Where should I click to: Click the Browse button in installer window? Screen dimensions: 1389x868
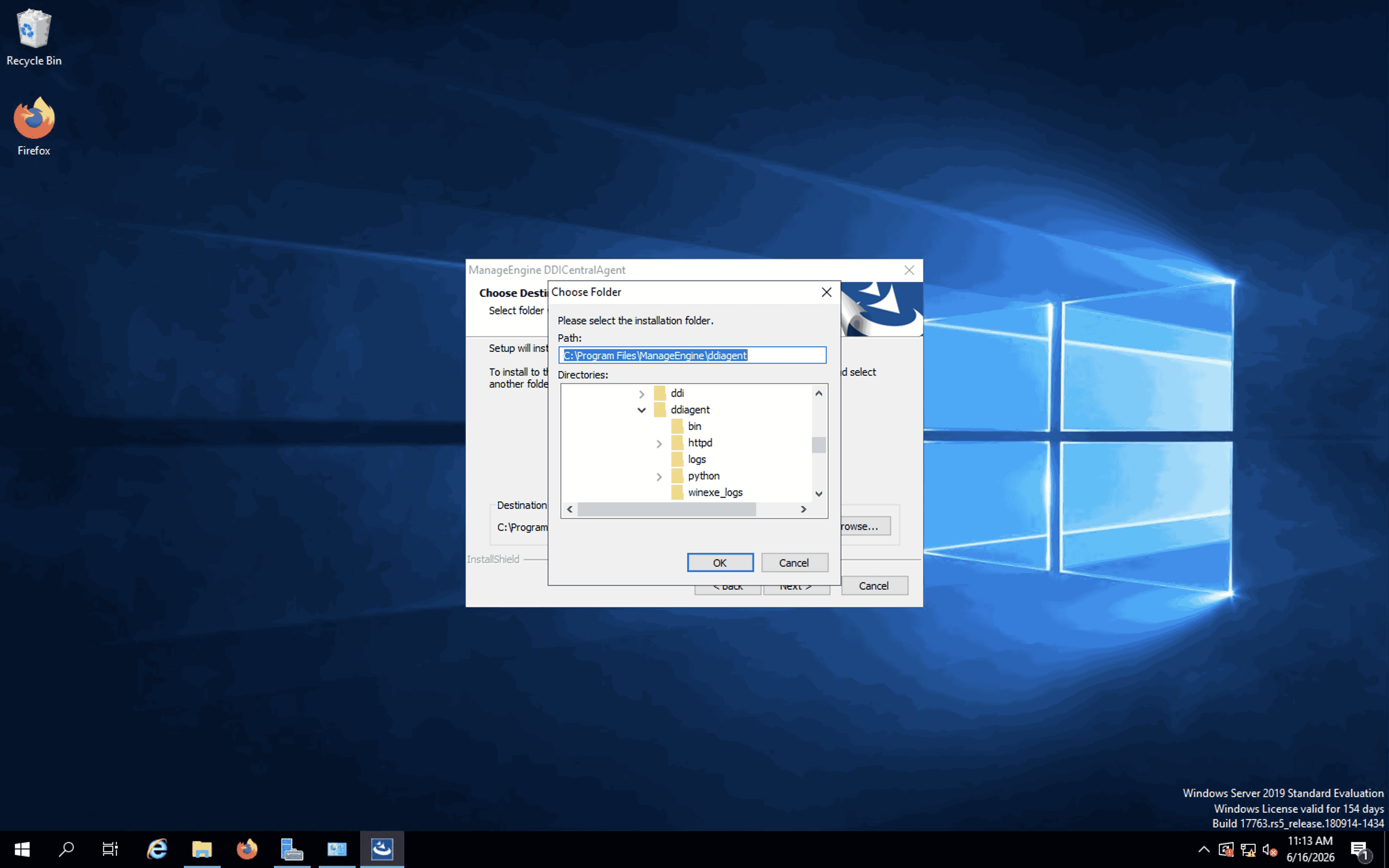pyautogui.click(x=865, y=526)
